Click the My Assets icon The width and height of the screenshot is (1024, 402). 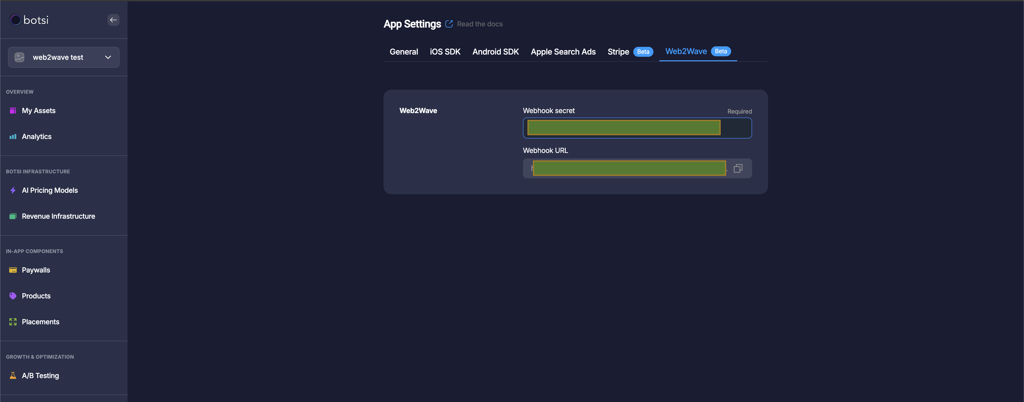click(x=12, y=111)
